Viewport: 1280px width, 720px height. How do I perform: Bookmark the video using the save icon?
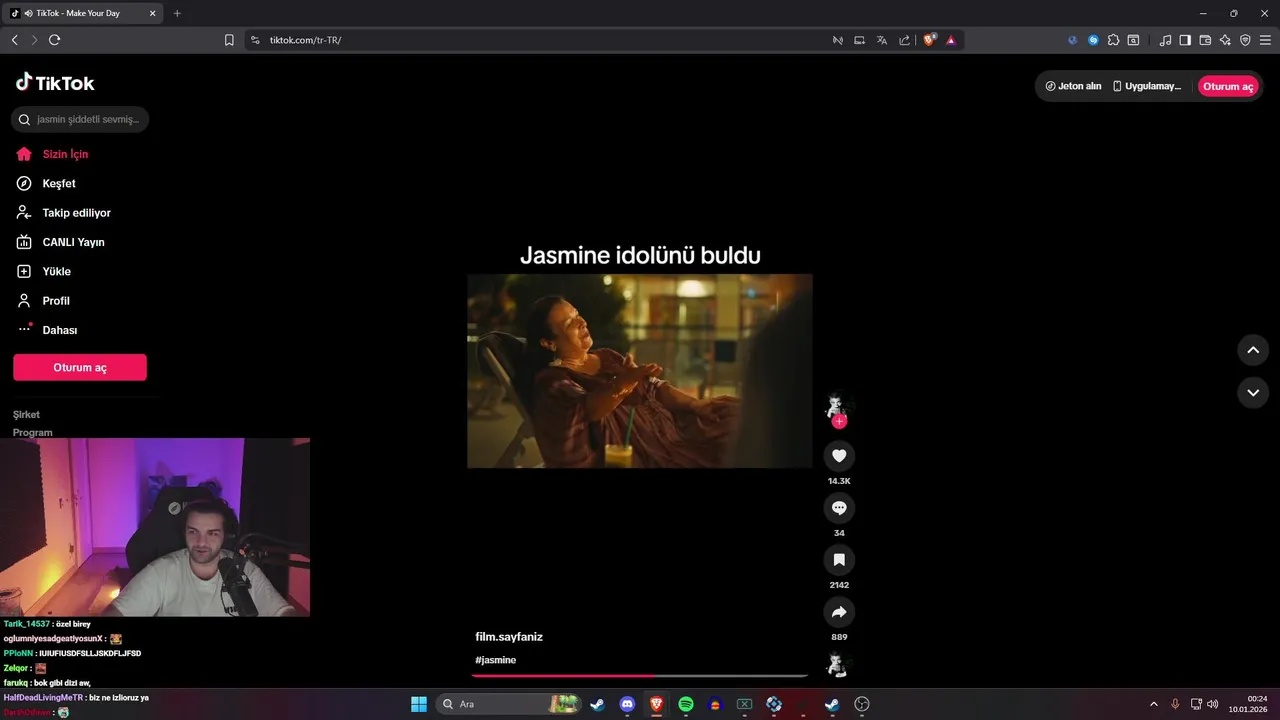[x=839, y=560]
